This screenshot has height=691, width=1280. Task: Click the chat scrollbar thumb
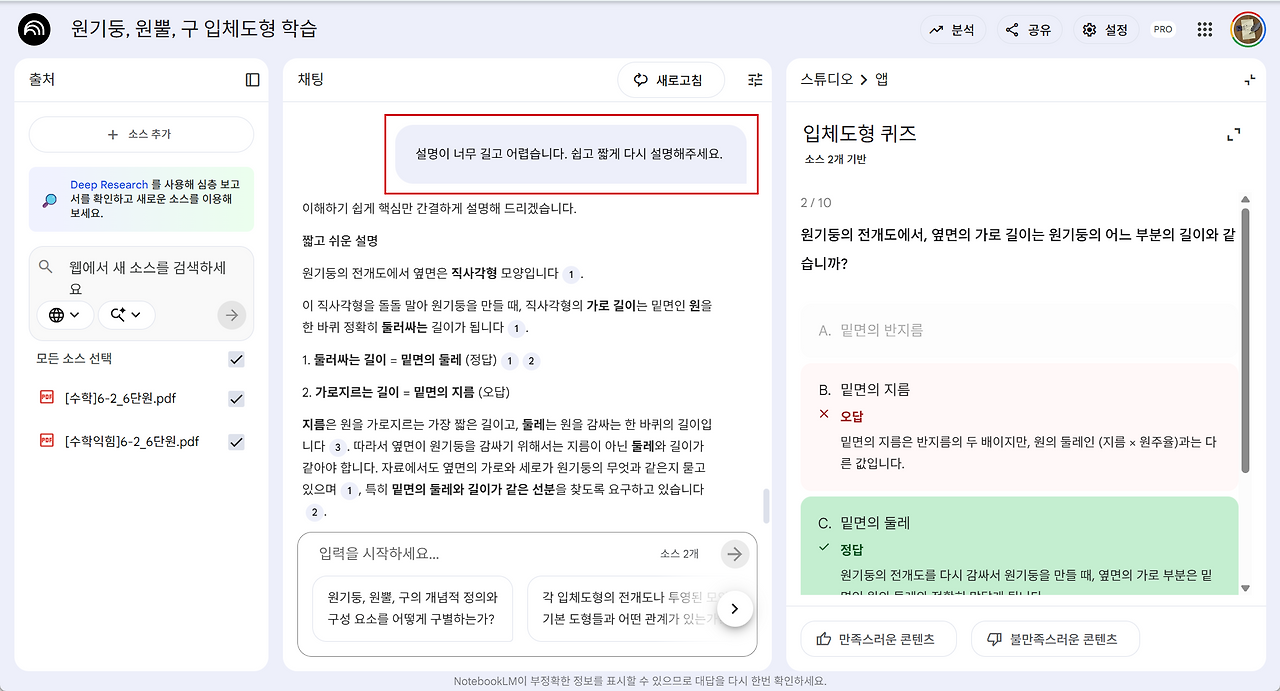pos(766,506)
